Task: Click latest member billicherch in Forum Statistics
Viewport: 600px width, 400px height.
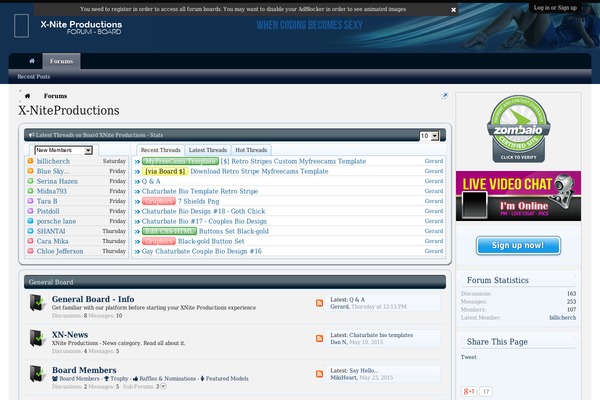Action: coord(562,318)
